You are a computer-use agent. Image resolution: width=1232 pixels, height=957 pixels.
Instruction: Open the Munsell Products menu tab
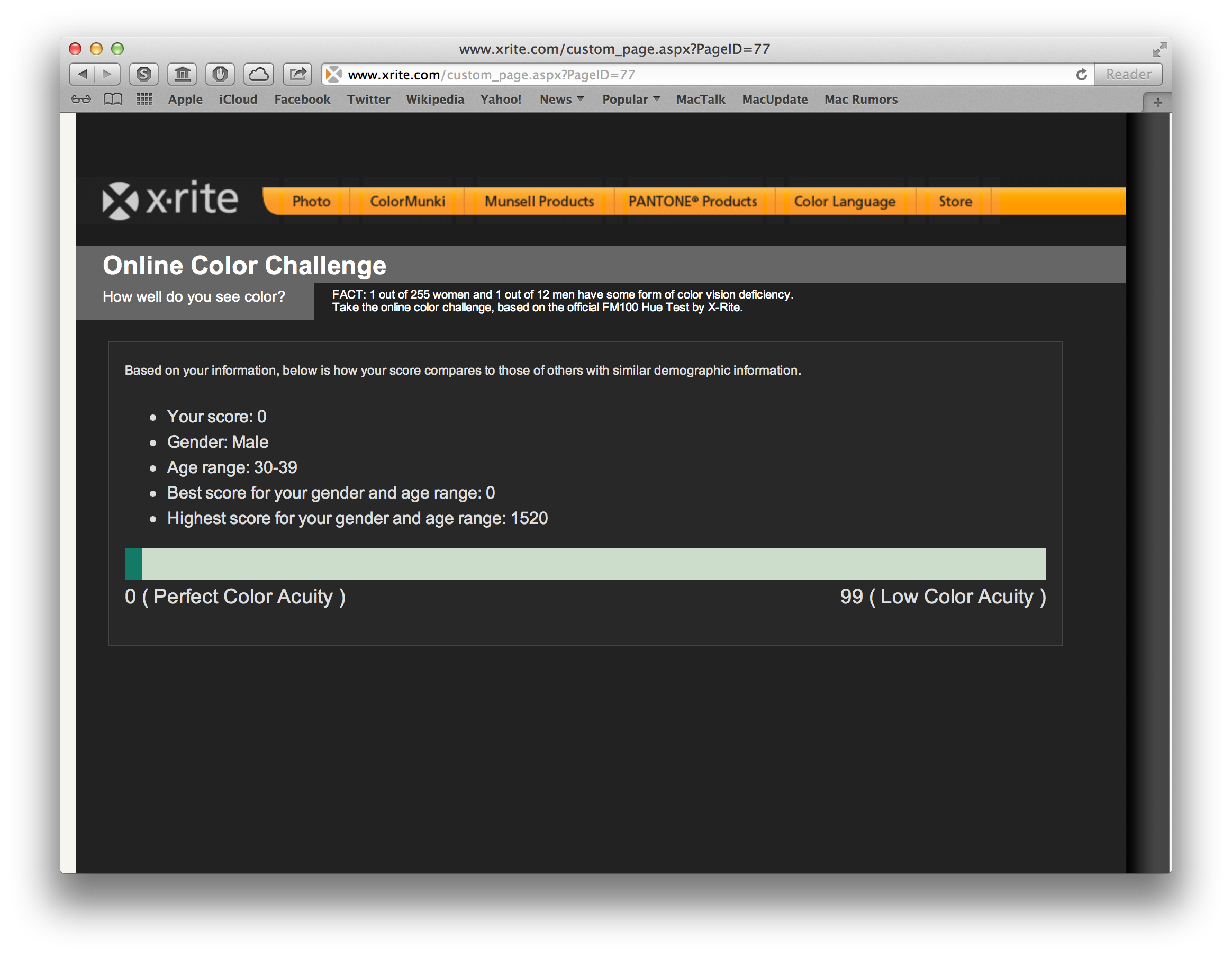pos(539,202)
